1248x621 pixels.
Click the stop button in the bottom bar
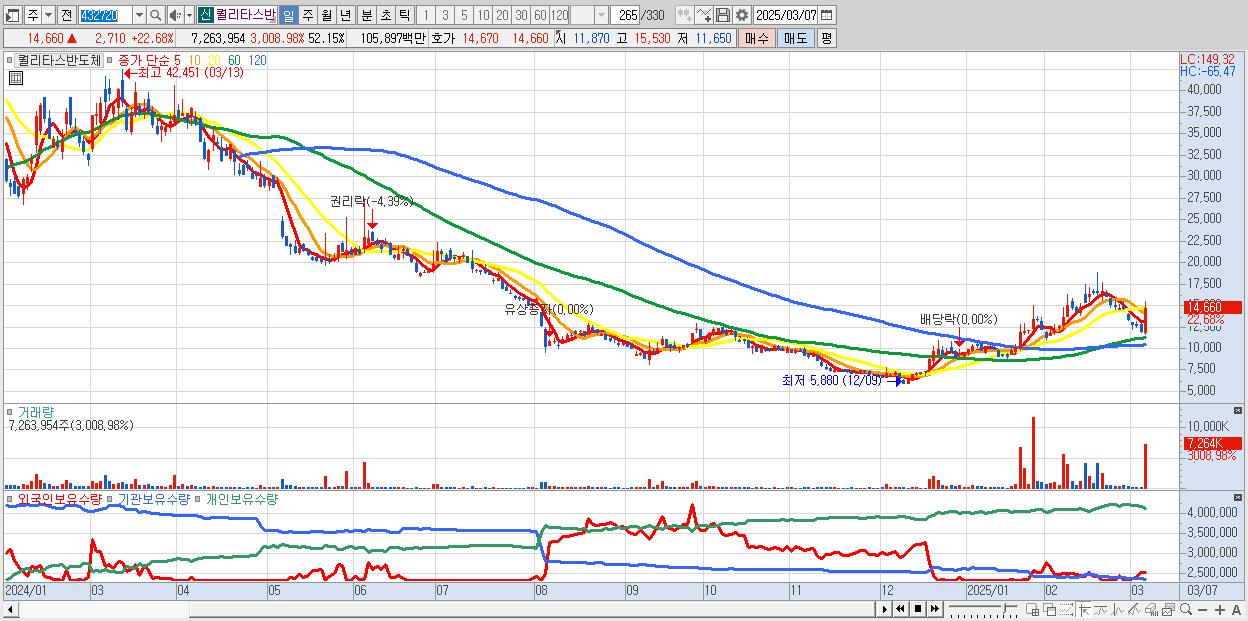[918, 609]
